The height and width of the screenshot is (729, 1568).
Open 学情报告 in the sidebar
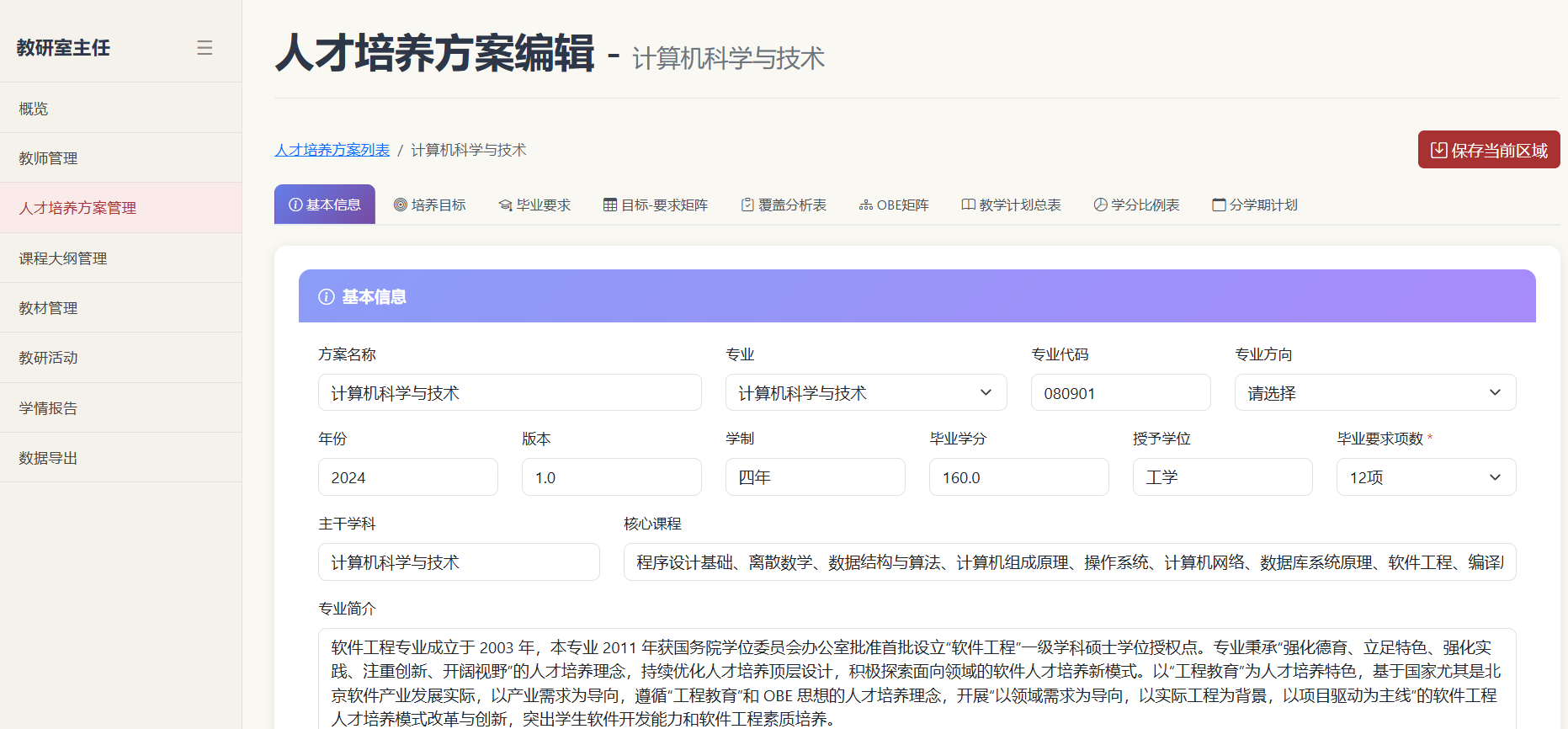(121, 408)
